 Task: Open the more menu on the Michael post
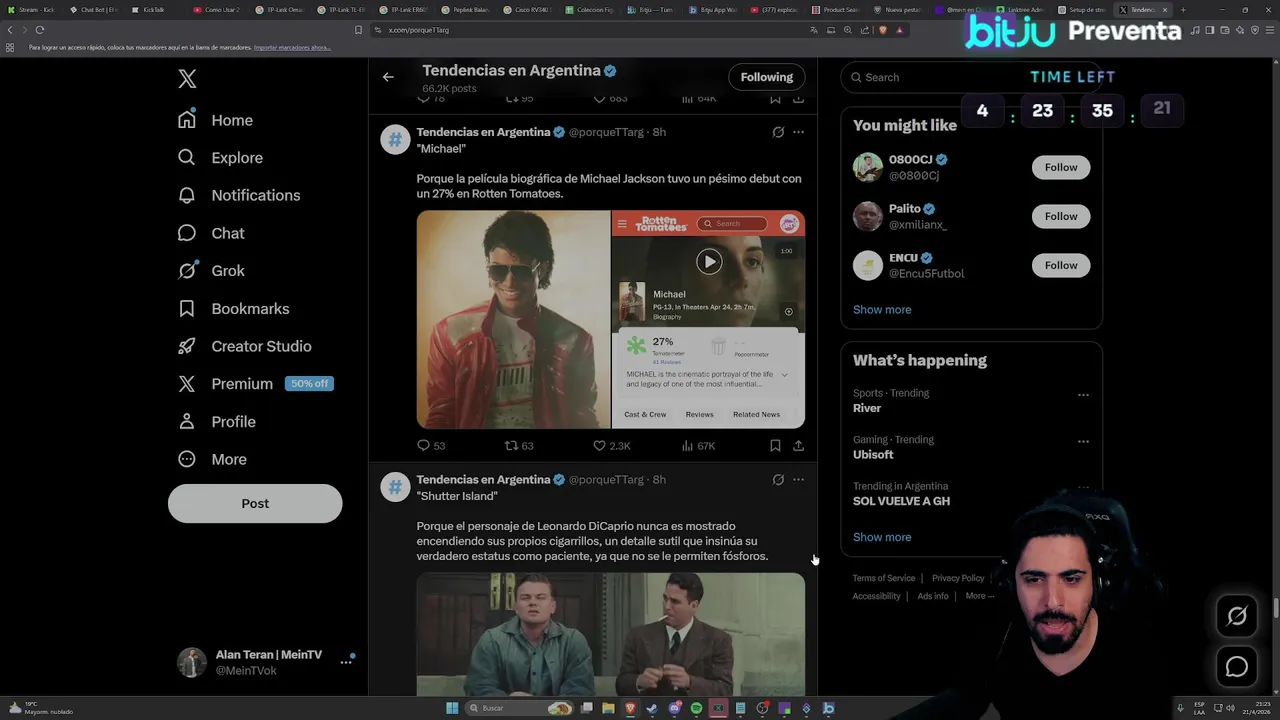[x=798, y=132]
